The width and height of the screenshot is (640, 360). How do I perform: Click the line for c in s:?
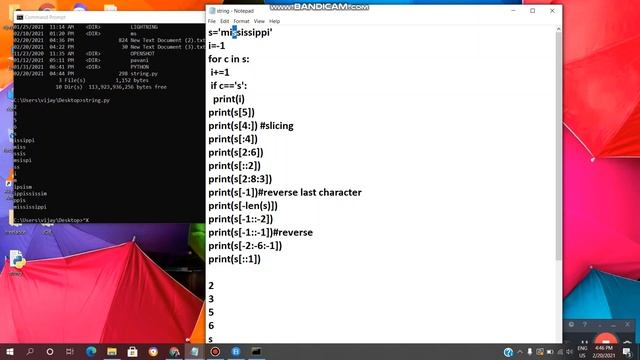point(229,59)
